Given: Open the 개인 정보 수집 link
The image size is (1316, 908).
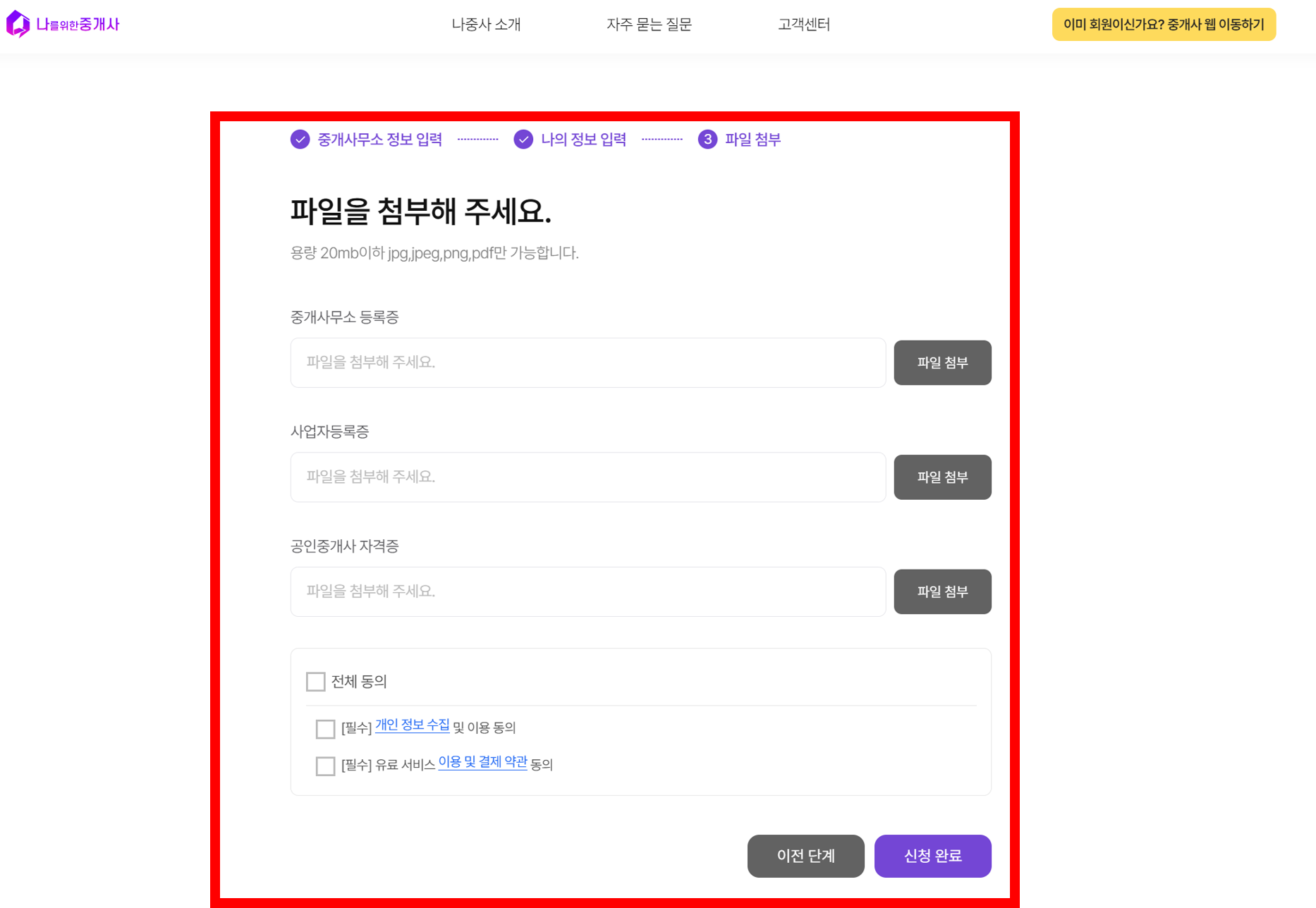Looking at the screenshot, I should coord(412,725).
